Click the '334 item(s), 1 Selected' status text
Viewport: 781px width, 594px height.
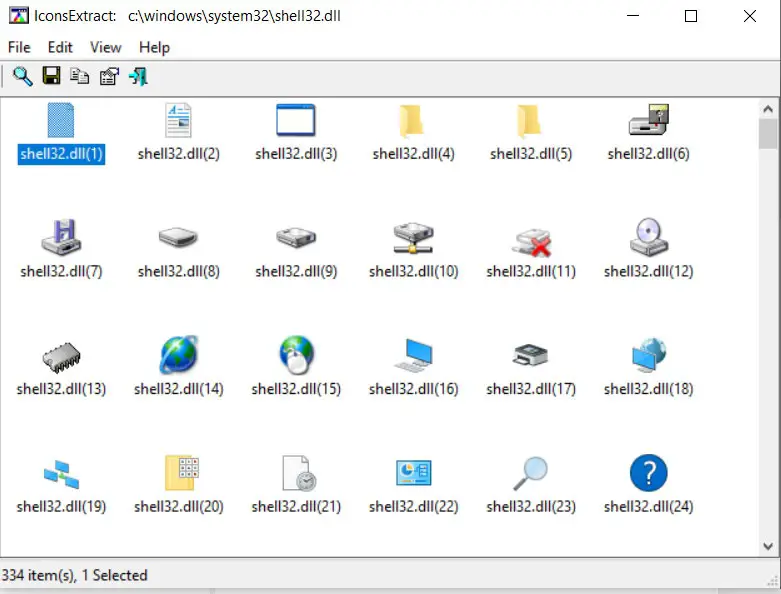[75, 575]
